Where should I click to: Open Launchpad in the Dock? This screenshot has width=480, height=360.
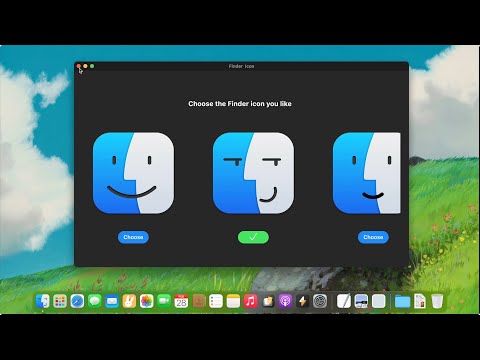[x=60, y=301]
